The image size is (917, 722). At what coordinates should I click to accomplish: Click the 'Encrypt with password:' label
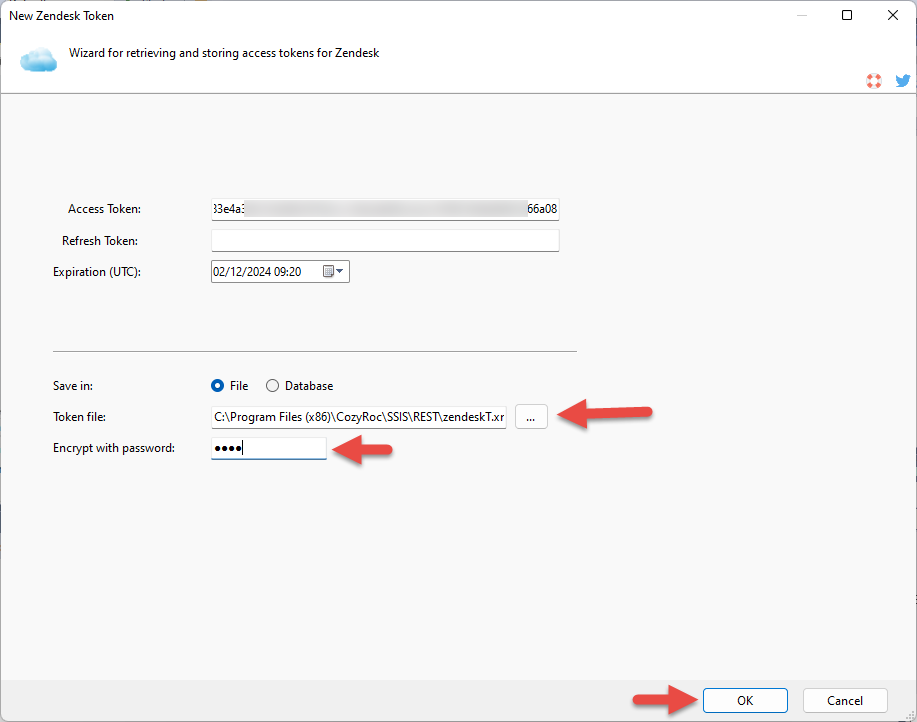click(x=114, y=448)
